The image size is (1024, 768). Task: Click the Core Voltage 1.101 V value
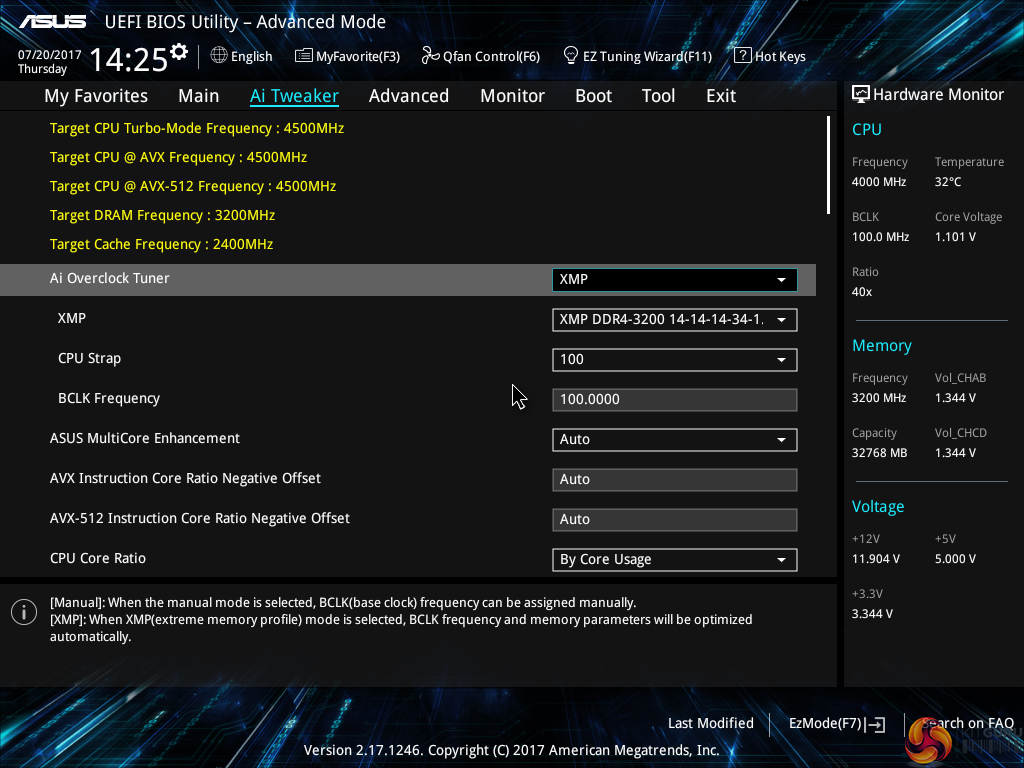pos(955,237)
